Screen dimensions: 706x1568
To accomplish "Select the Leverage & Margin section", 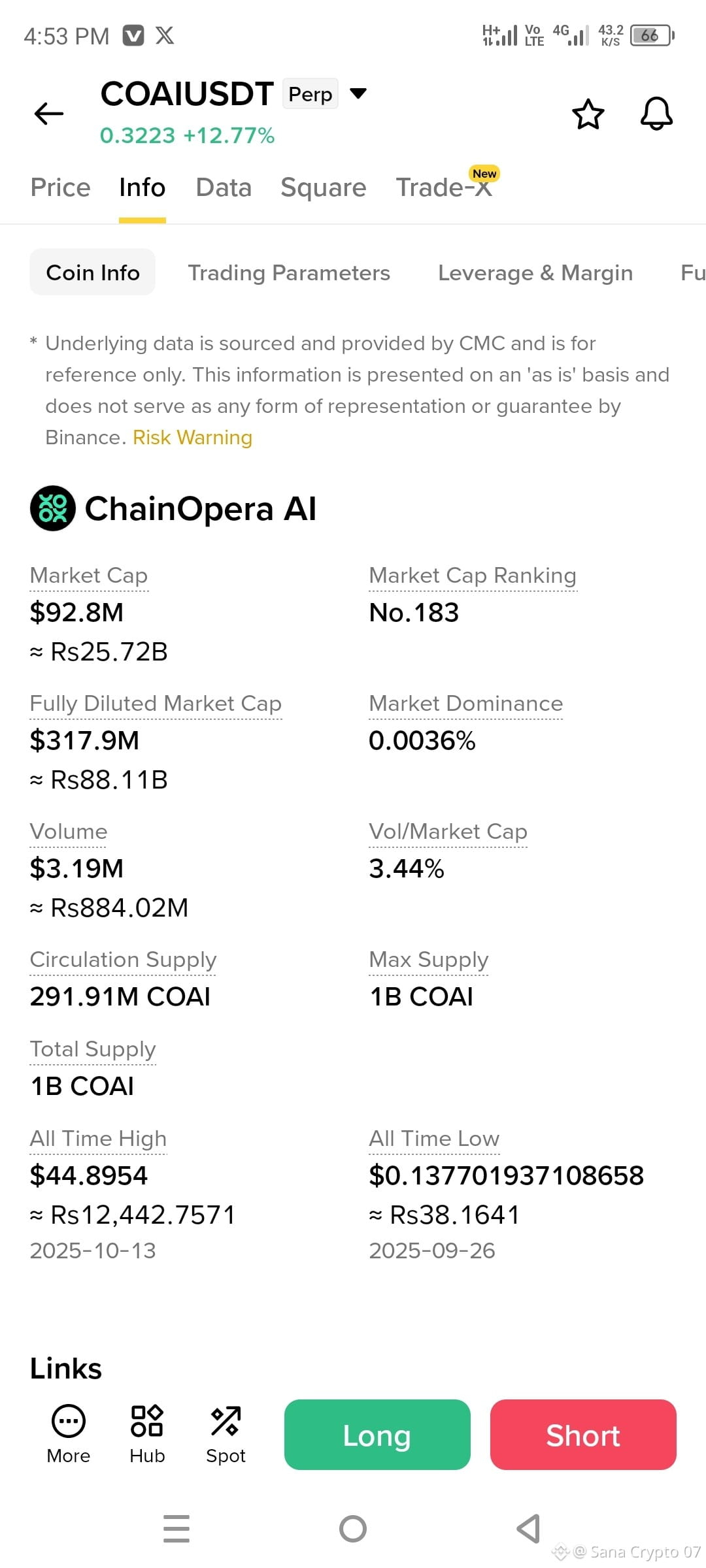I will click(x=535, y=272).
